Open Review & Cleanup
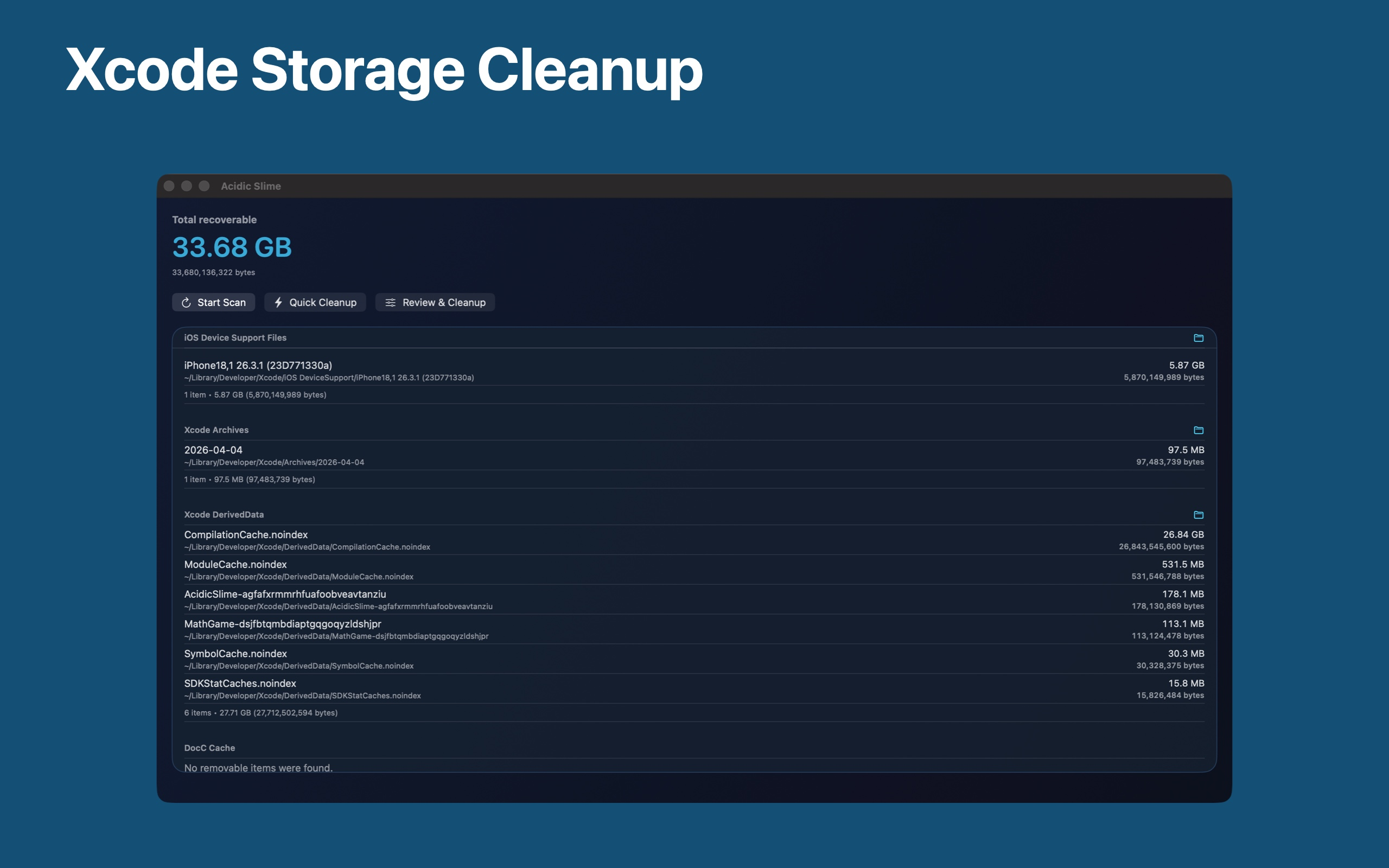1389x868 pixels. [x=435, y=303]
